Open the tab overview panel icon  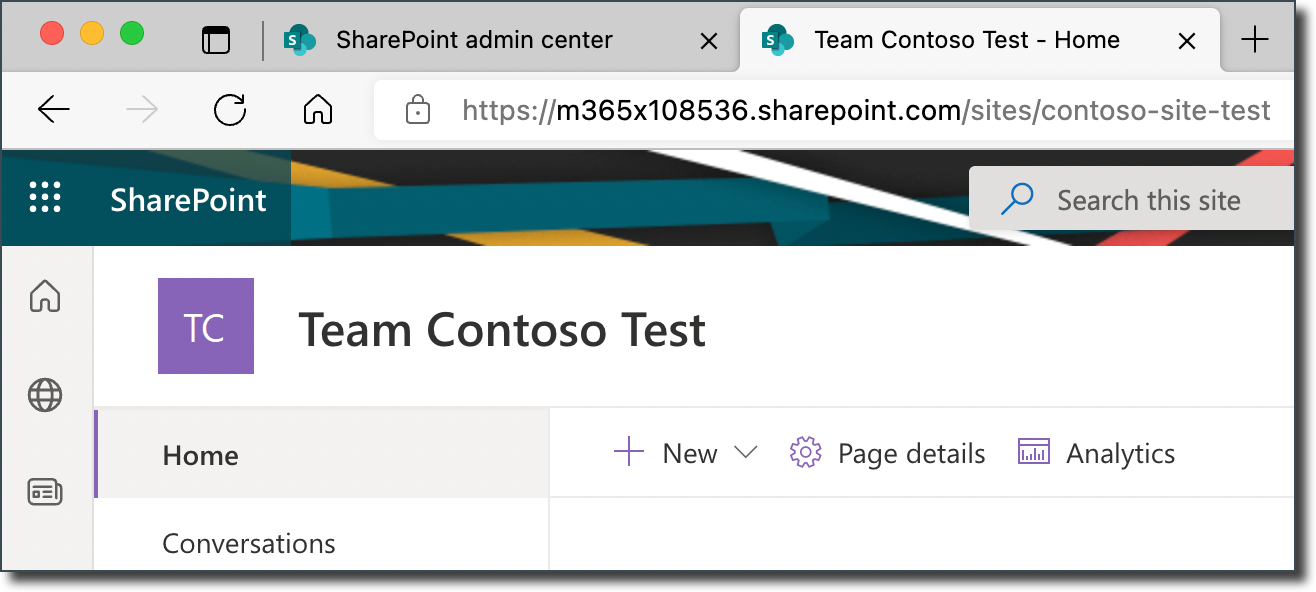[x=217, y=40]
